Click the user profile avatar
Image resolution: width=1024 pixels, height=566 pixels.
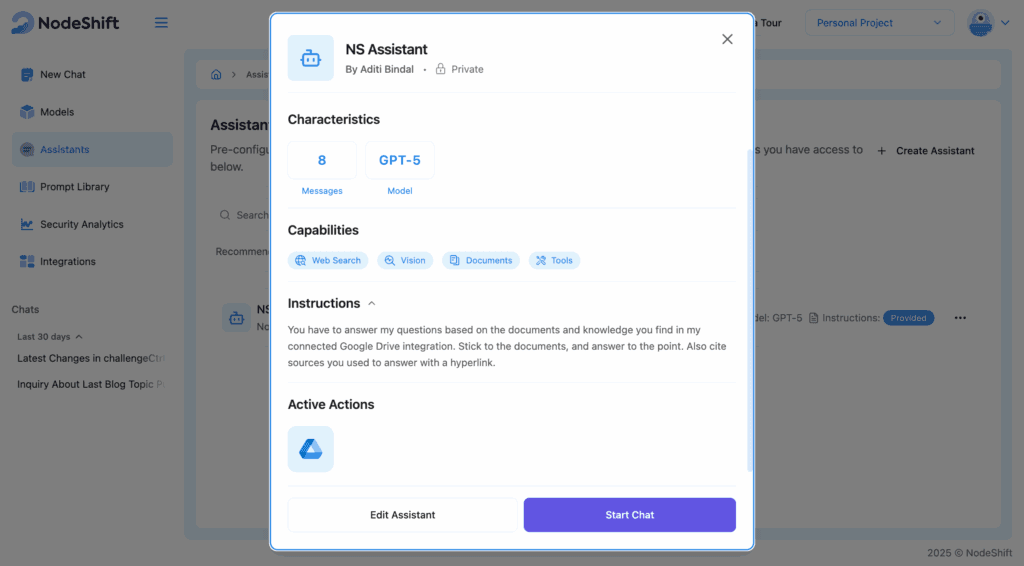(x=980, y=23)
